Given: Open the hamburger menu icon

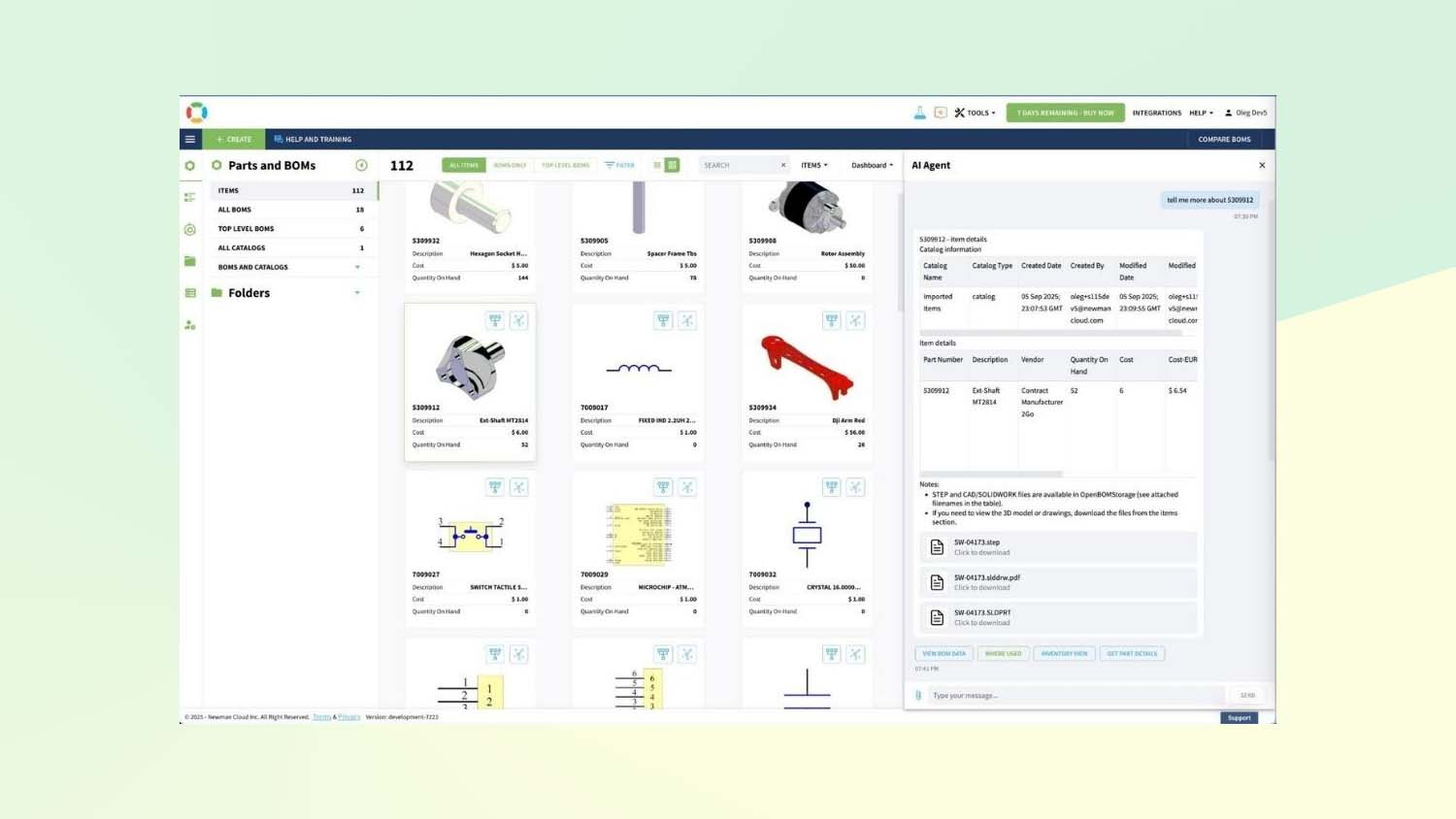Looking at the screenshot, I should pyautogui.click(x=190, y=139).
